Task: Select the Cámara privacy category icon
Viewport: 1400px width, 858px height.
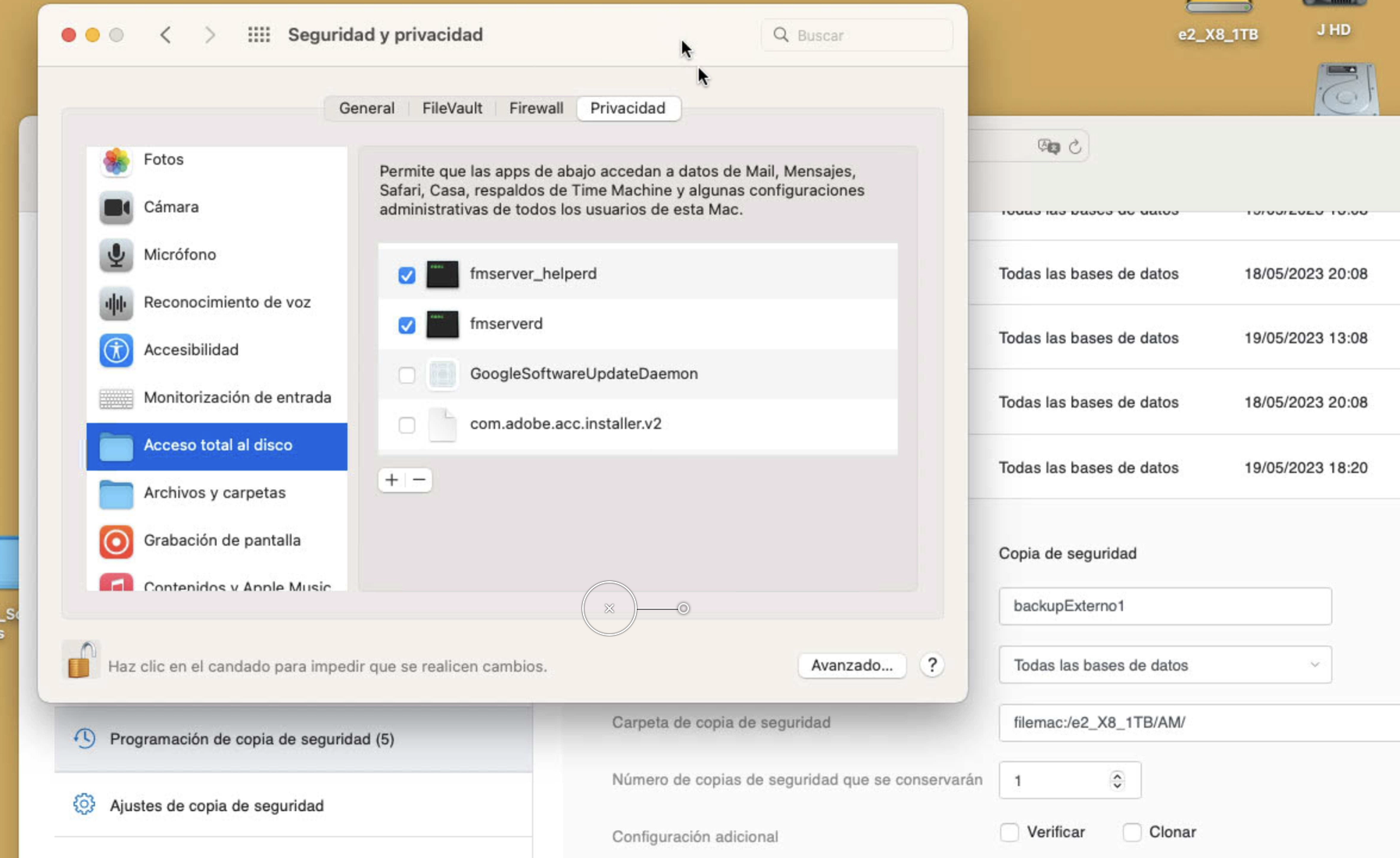Action: (115, 207)
